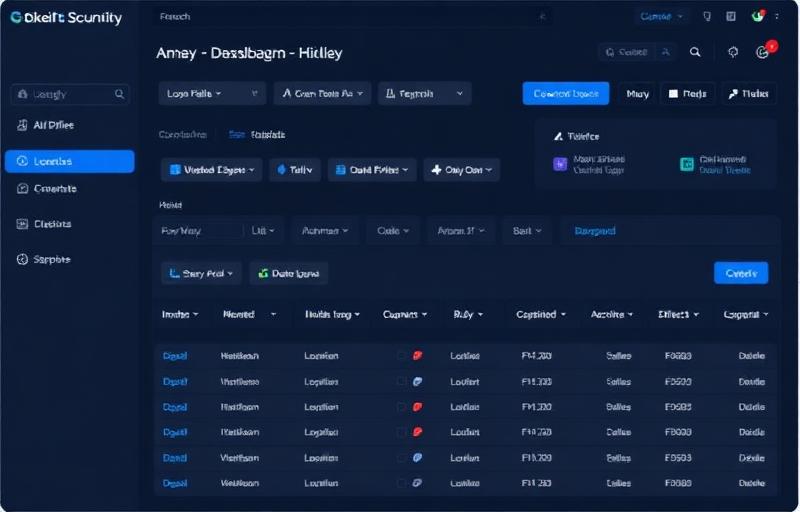Open the notification icon with red badge
Screen dimensions: 800x512
point(764,51)
